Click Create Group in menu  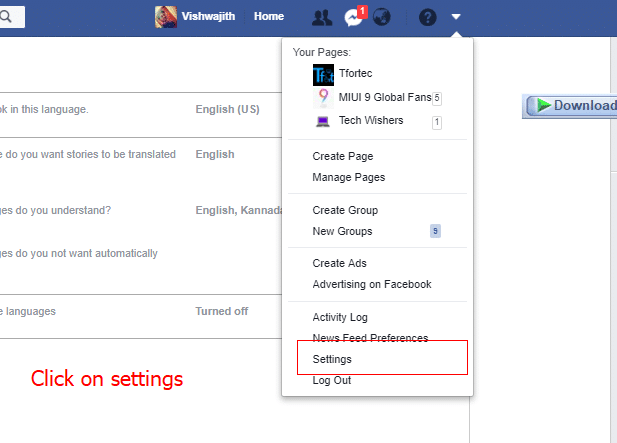345,210
